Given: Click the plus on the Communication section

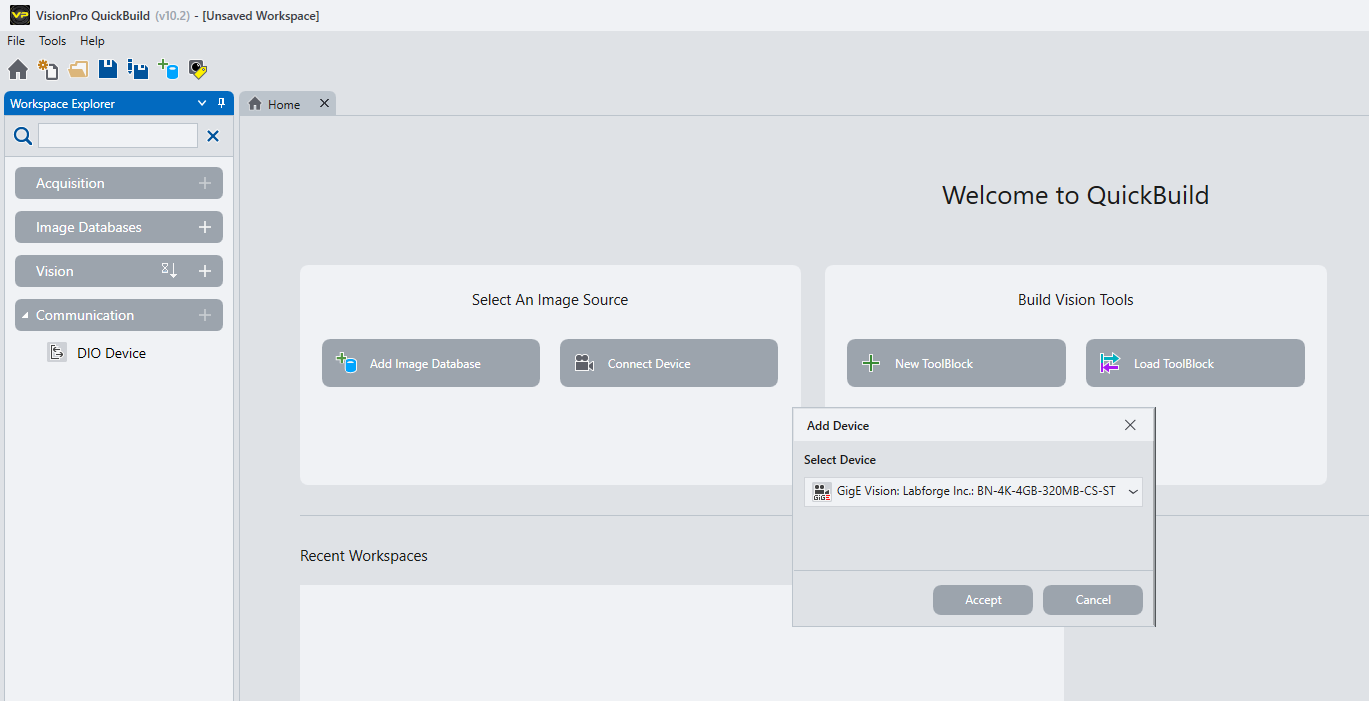Looking at the screenshot, I should pos(205,315).
